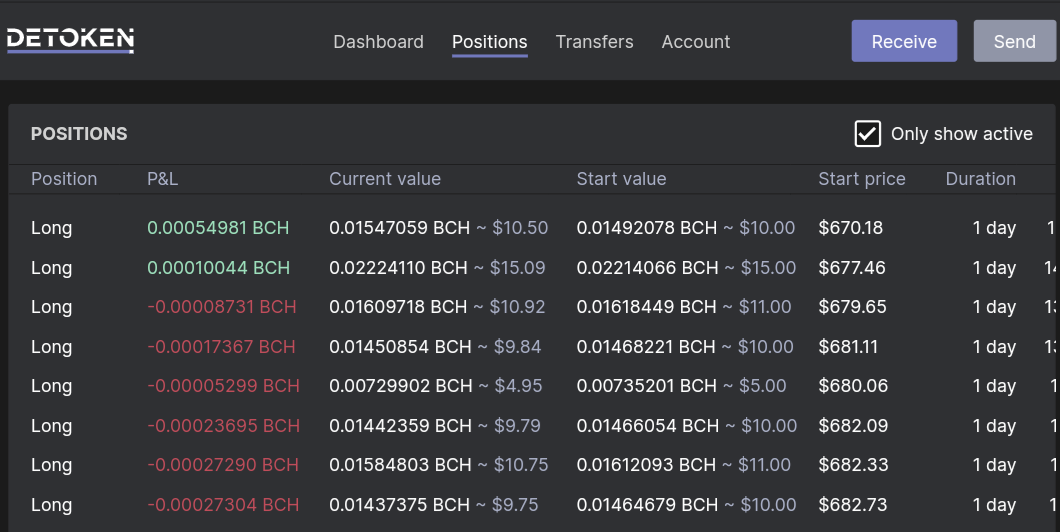Click start price $681.11
1060x532 pixels.
(848, 347)
